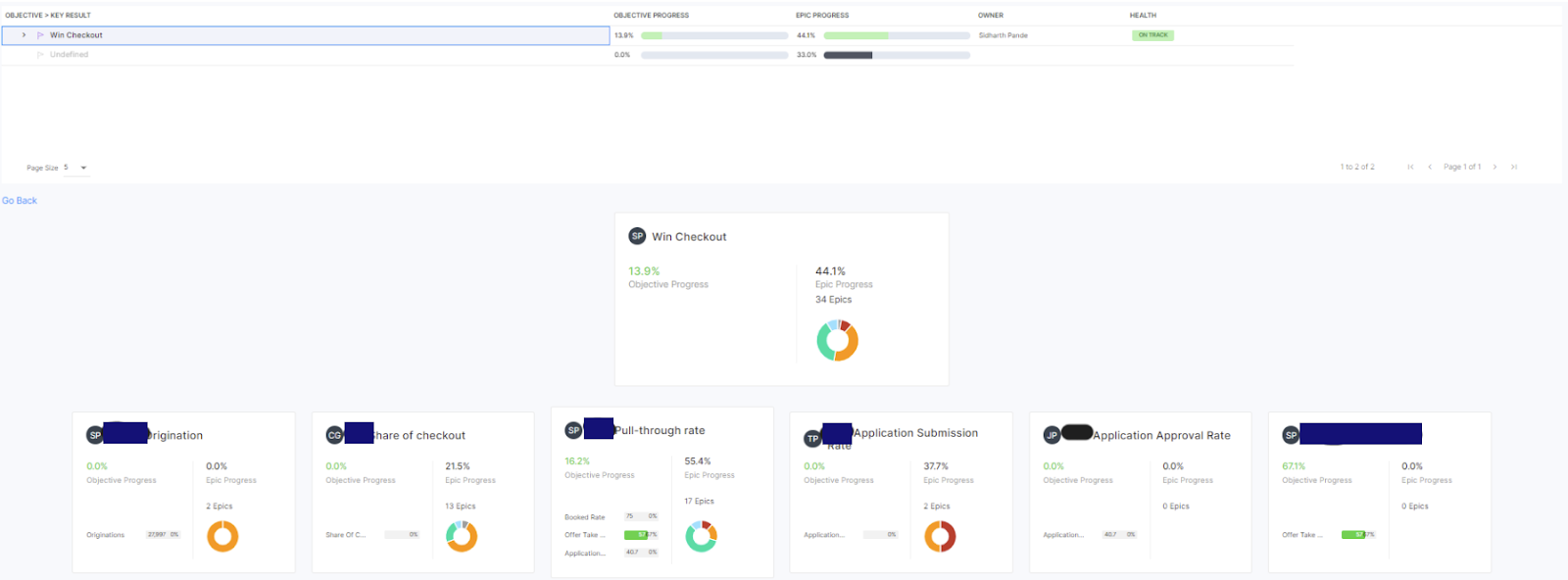Click the Undefined row epic progress bar
This screenshot has width=1568, height=580.
click(897, 55)
